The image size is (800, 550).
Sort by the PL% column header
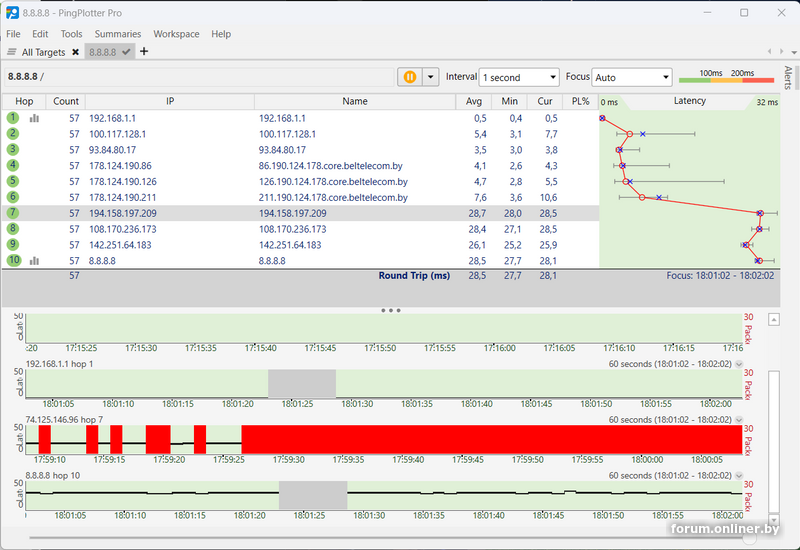[x=580, y=101]
